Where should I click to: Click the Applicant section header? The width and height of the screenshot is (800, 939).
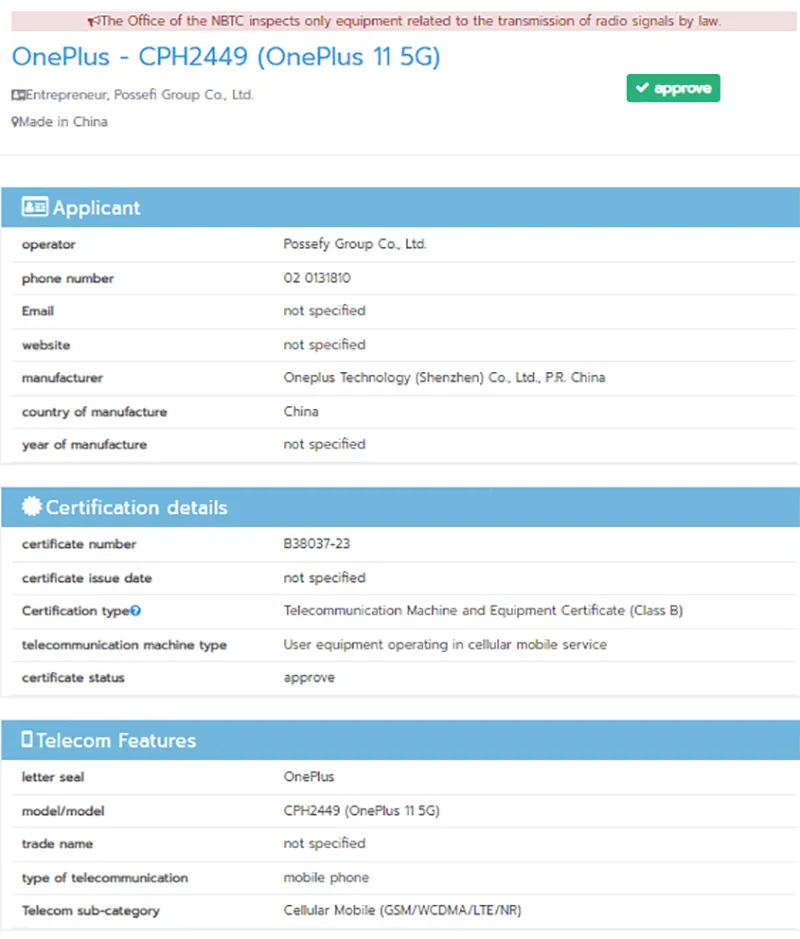coord(97,208)
